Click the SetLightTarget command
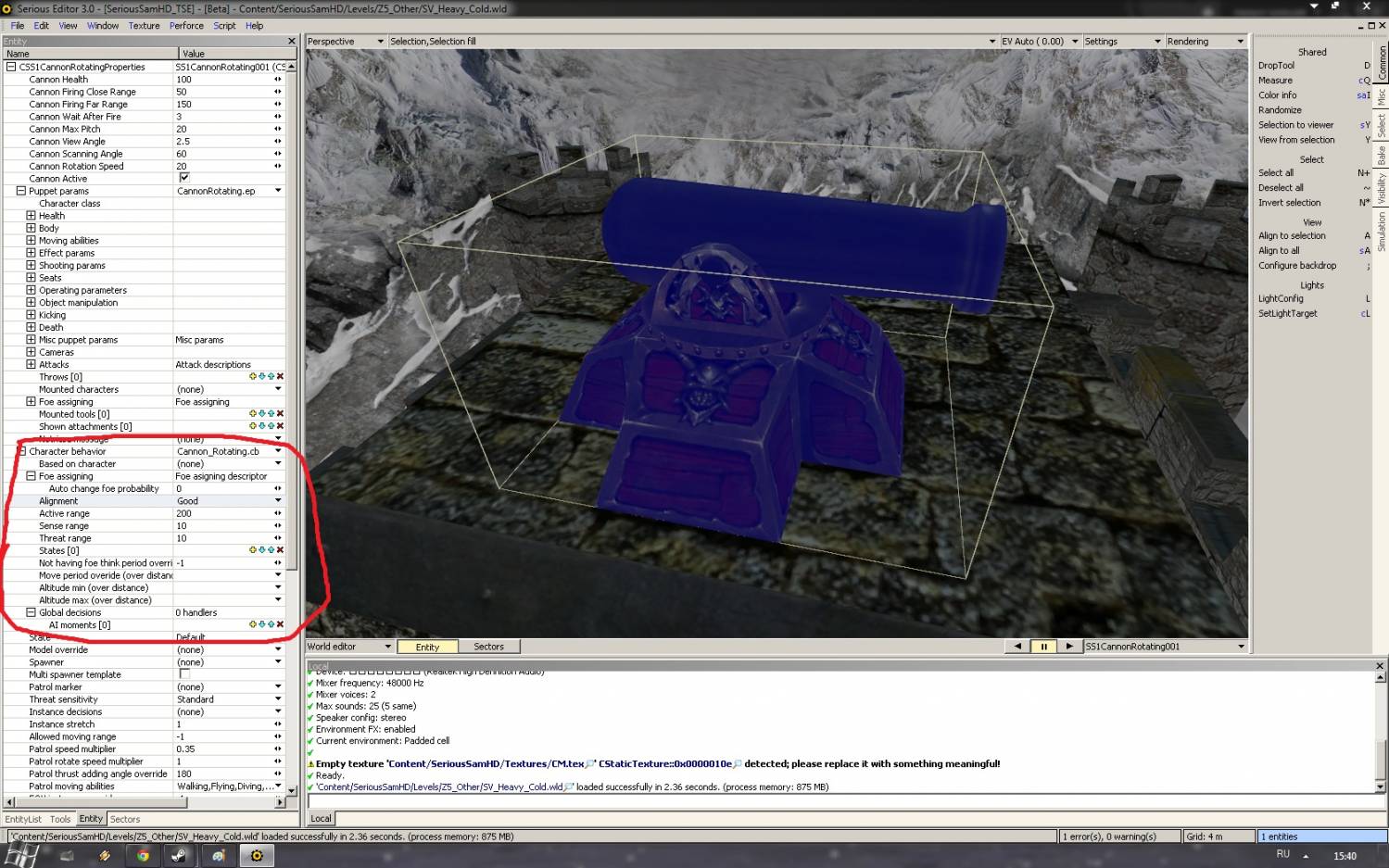 pyautogui.click(x=1287, y=314)
